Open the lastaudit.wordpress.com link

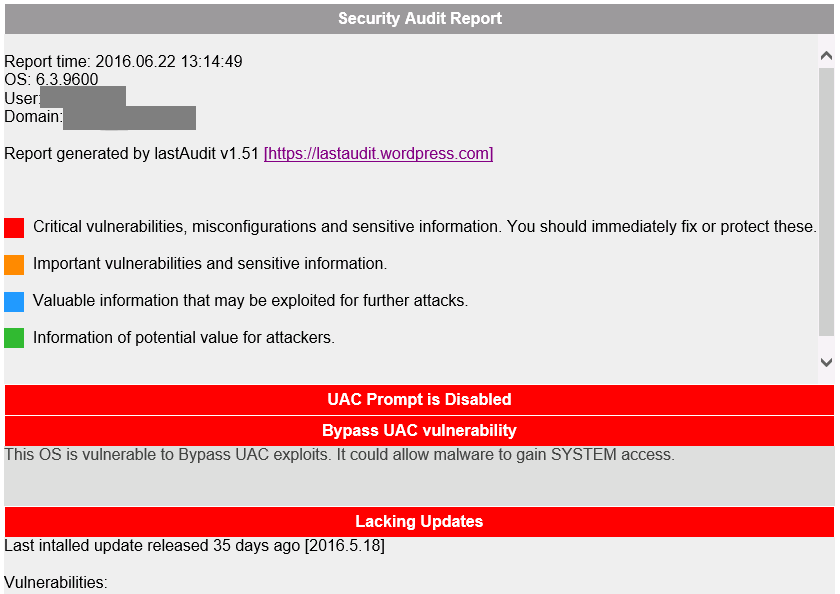(378, 154)
